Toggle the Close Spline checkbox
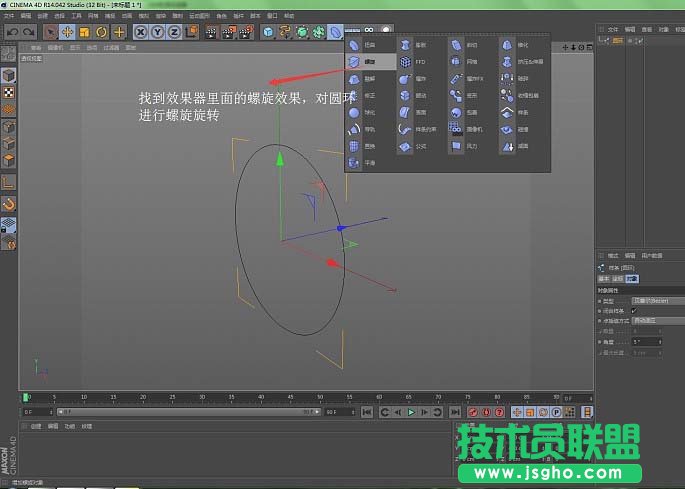This screenshot has width=685, height=489. pyautogui.click(x=634, y=311)
